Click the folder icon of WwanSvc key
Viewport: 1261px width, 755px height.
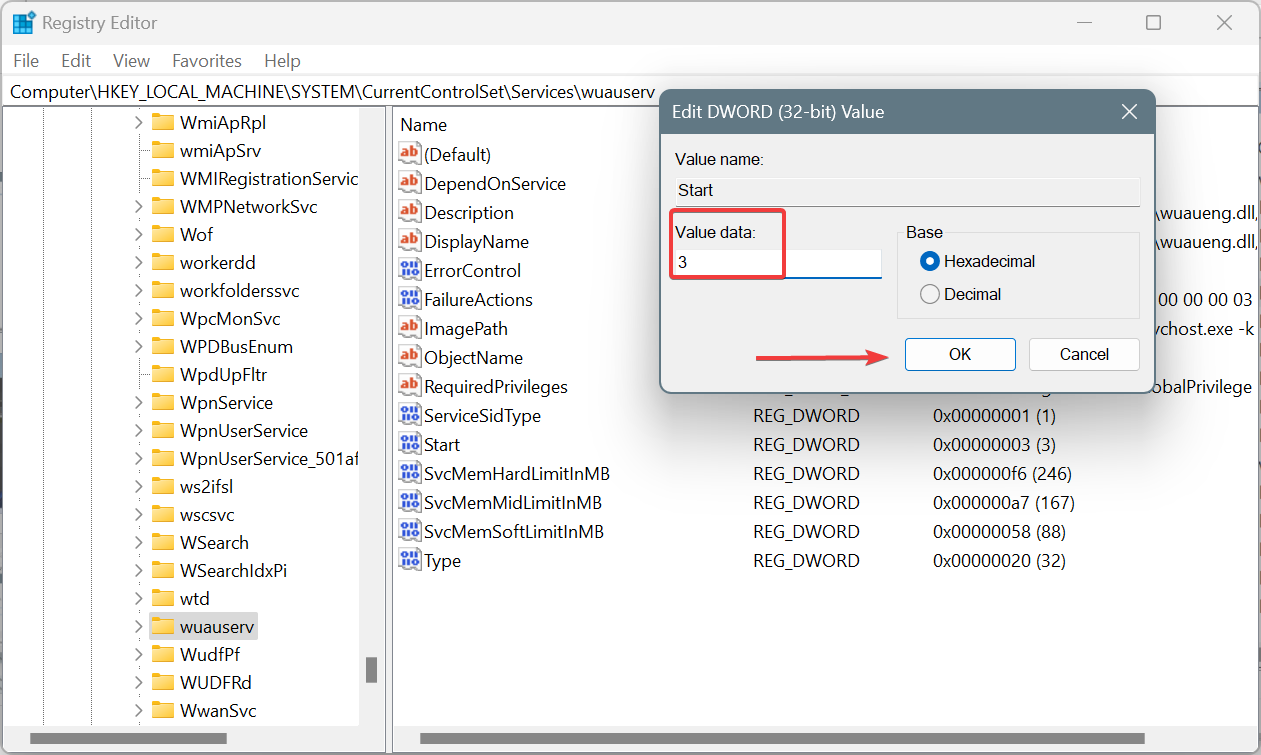(x=163, y=711)
